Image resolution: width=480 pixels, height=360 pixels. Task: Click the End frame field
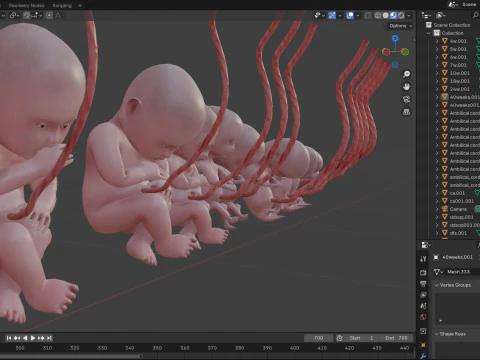pos(396,338)
